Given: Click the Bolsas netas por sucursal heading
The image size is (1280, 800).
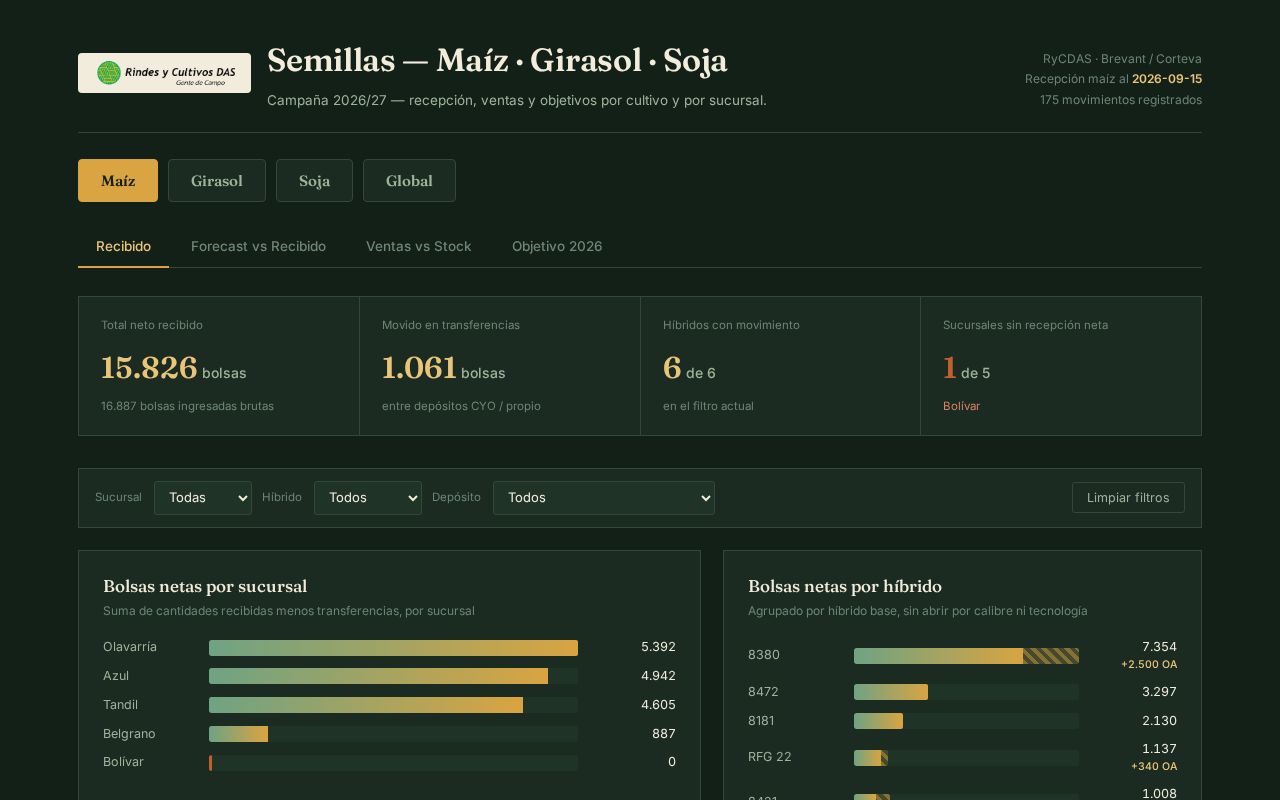Looking at the screenshot, I should tap(205, 586).
